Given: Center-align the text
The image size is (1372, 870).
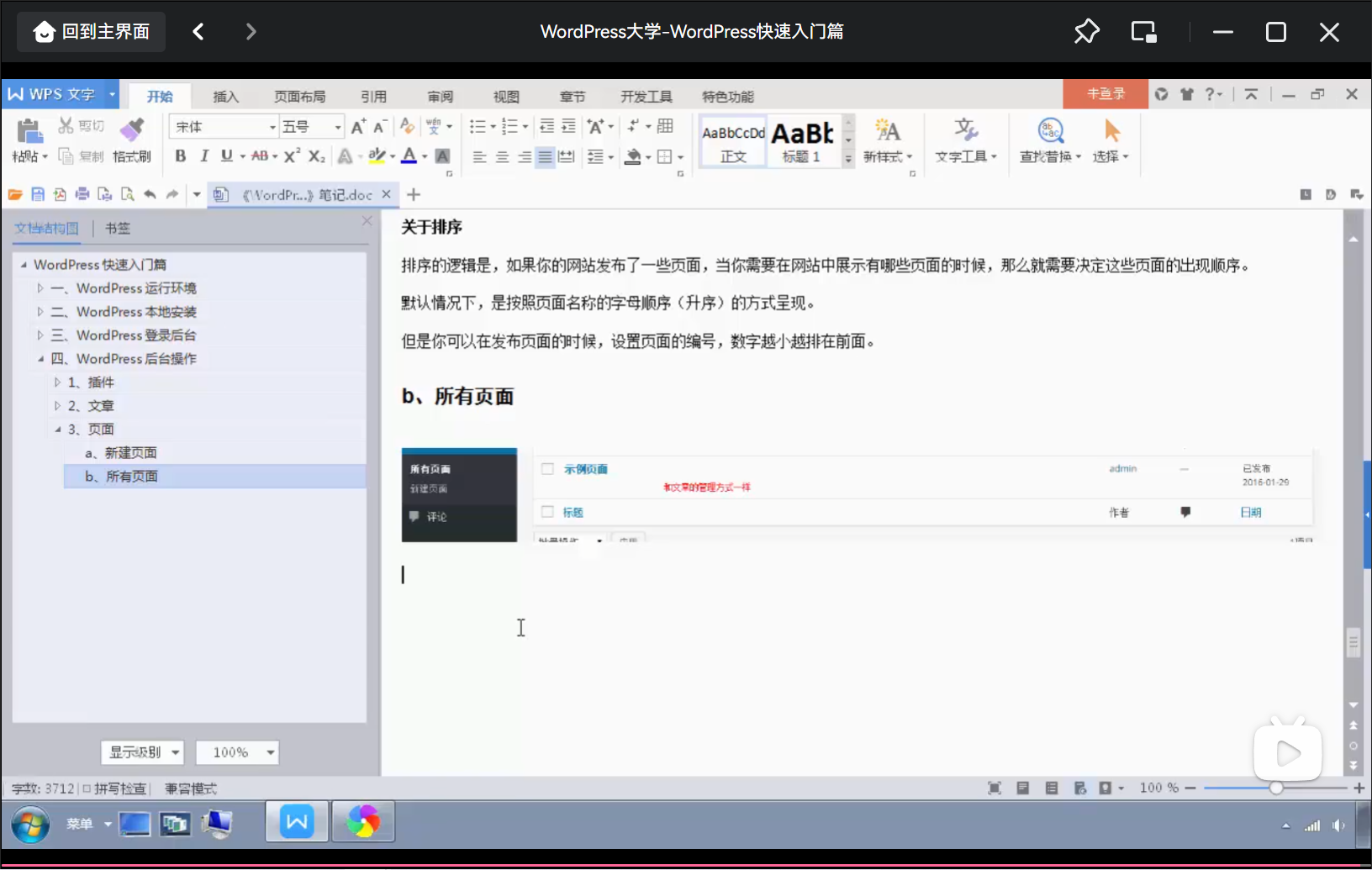Looking at the screenshot, I should [502, 157].
